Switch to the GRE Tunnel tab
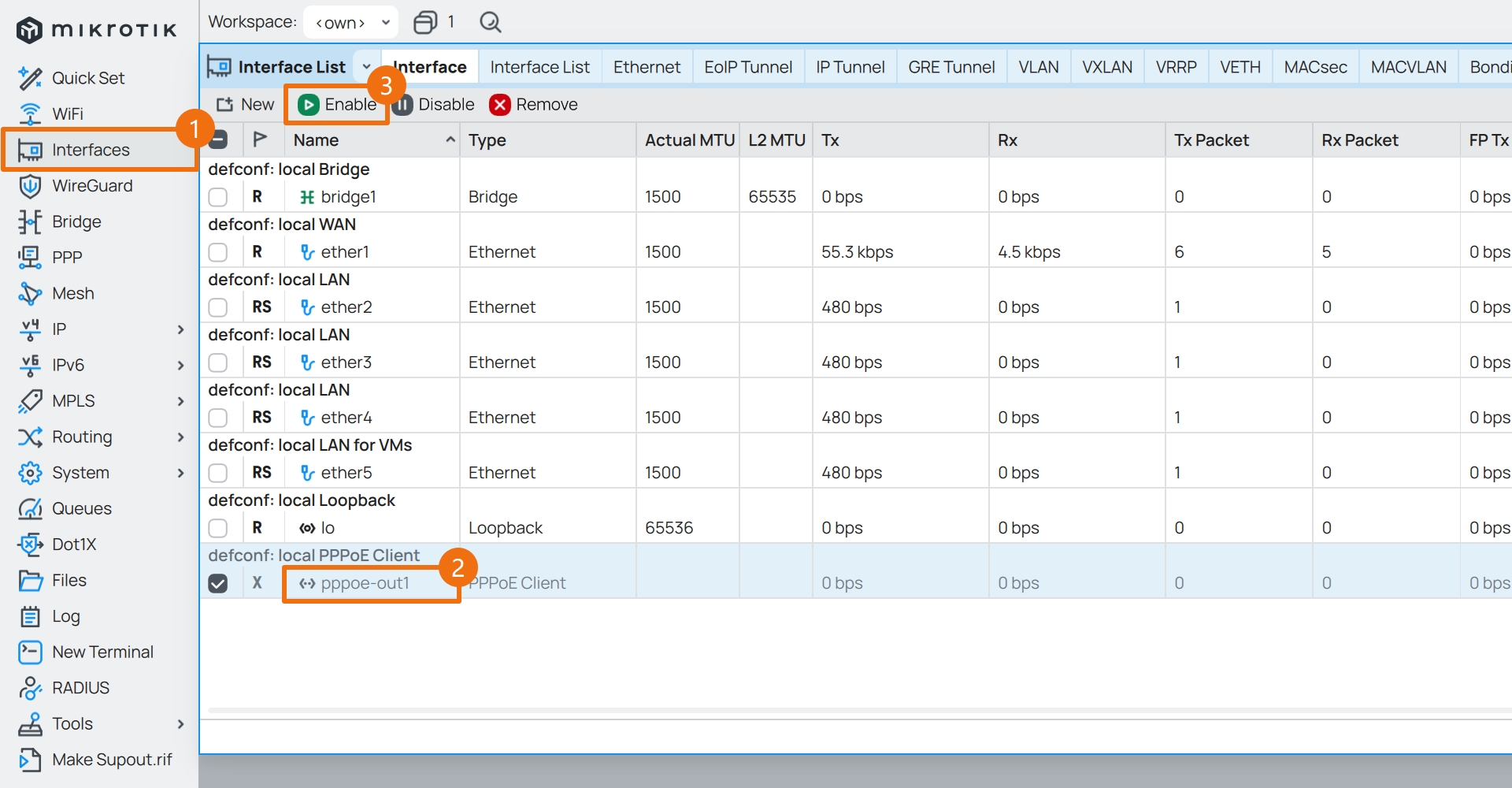Screen dimensions: 1512x788 pyautogui.click(x=951, y=67)
